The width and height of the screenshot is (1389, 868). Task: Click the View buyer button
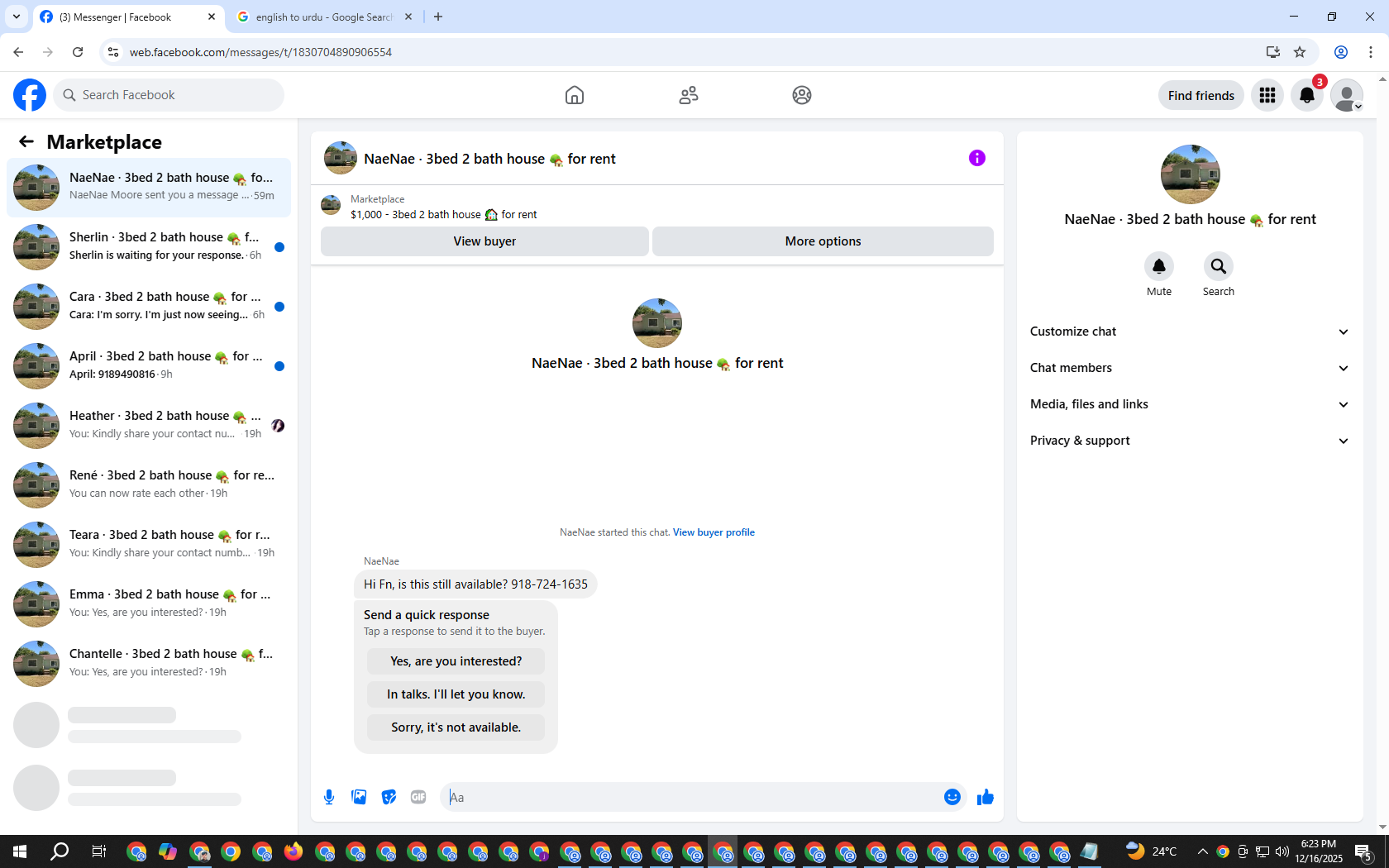(x=484, y=241)
